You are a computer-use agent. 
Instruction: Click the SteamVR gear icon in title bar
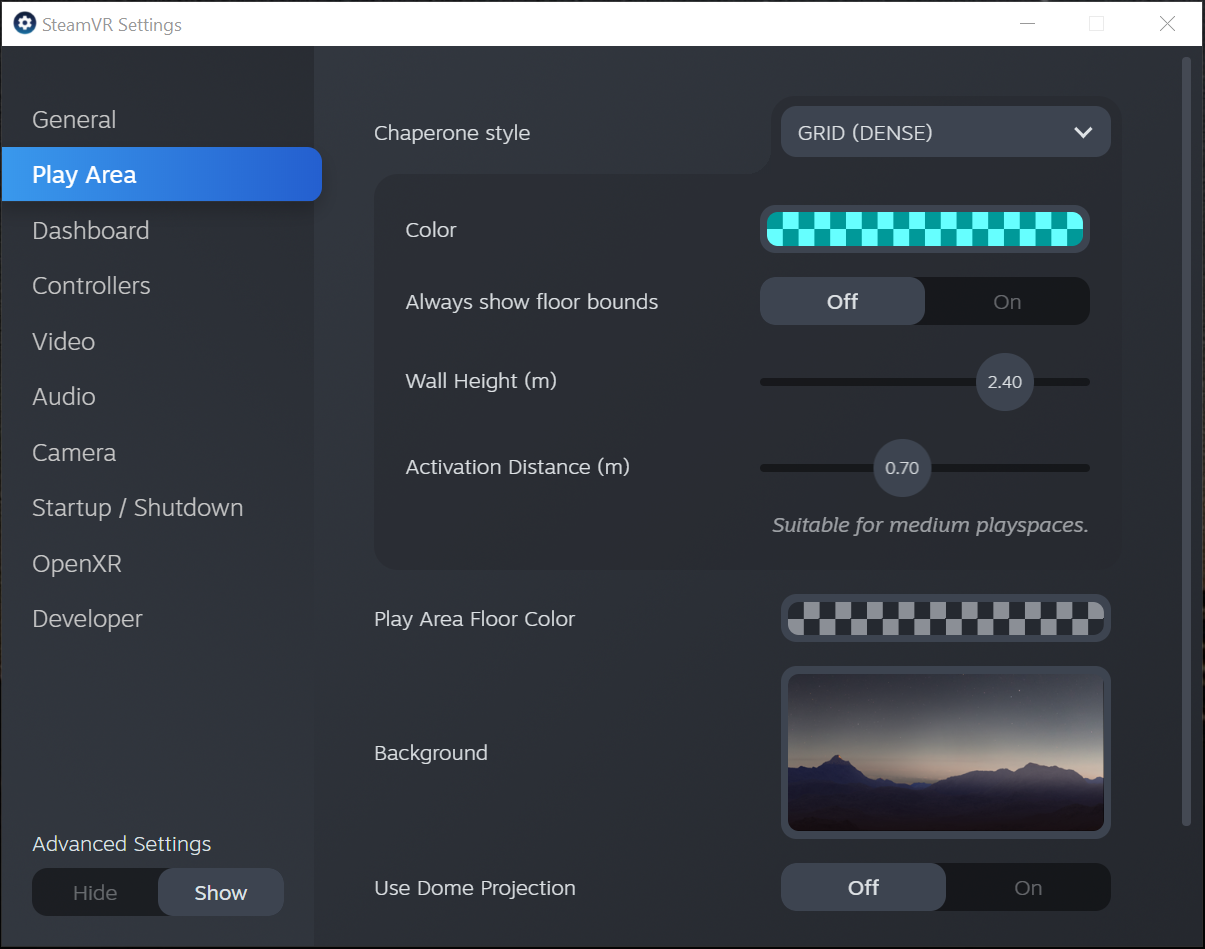(x=24, y=23)
